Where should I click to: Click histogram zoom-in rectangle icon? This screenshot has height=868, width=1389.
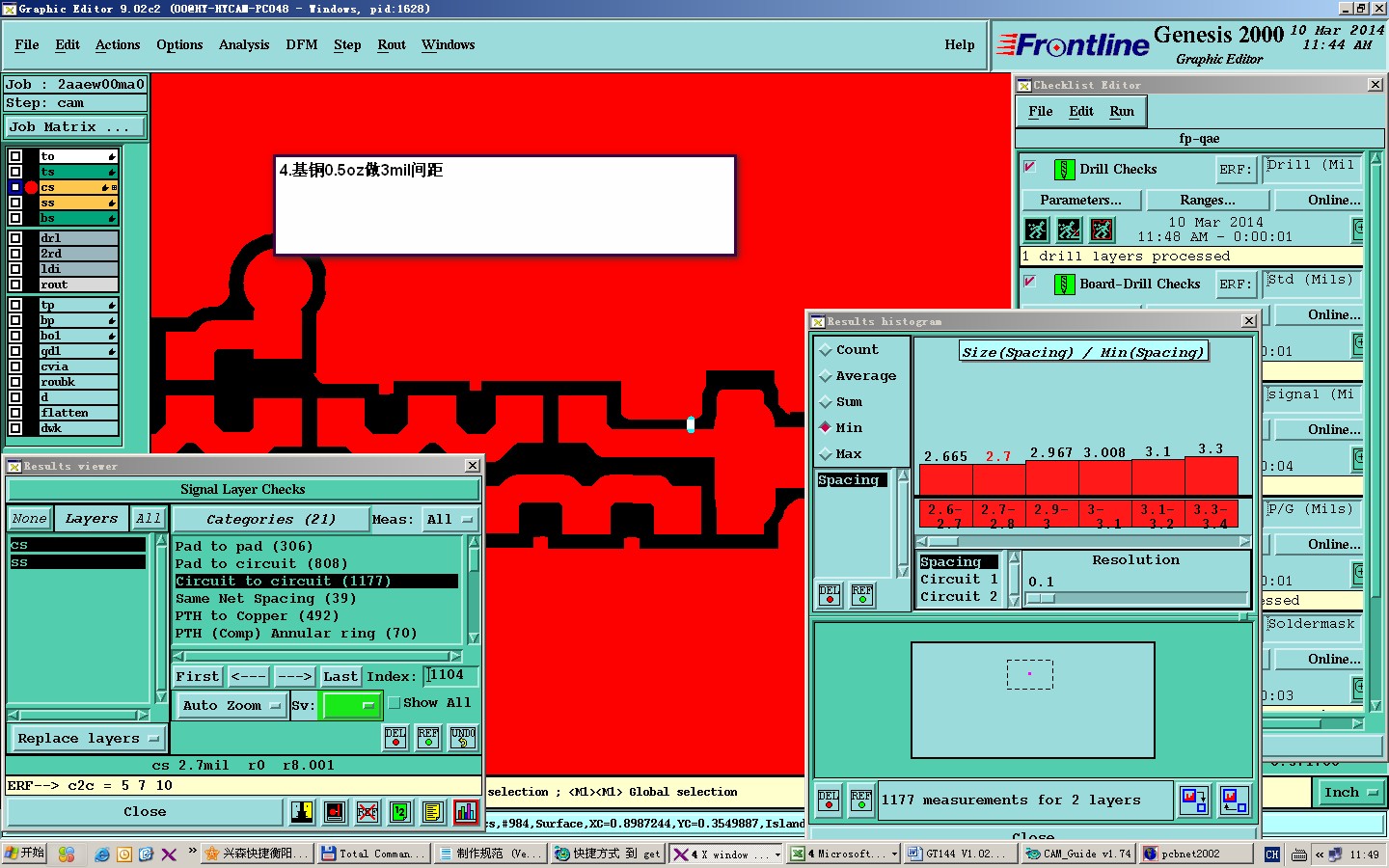1194,800
